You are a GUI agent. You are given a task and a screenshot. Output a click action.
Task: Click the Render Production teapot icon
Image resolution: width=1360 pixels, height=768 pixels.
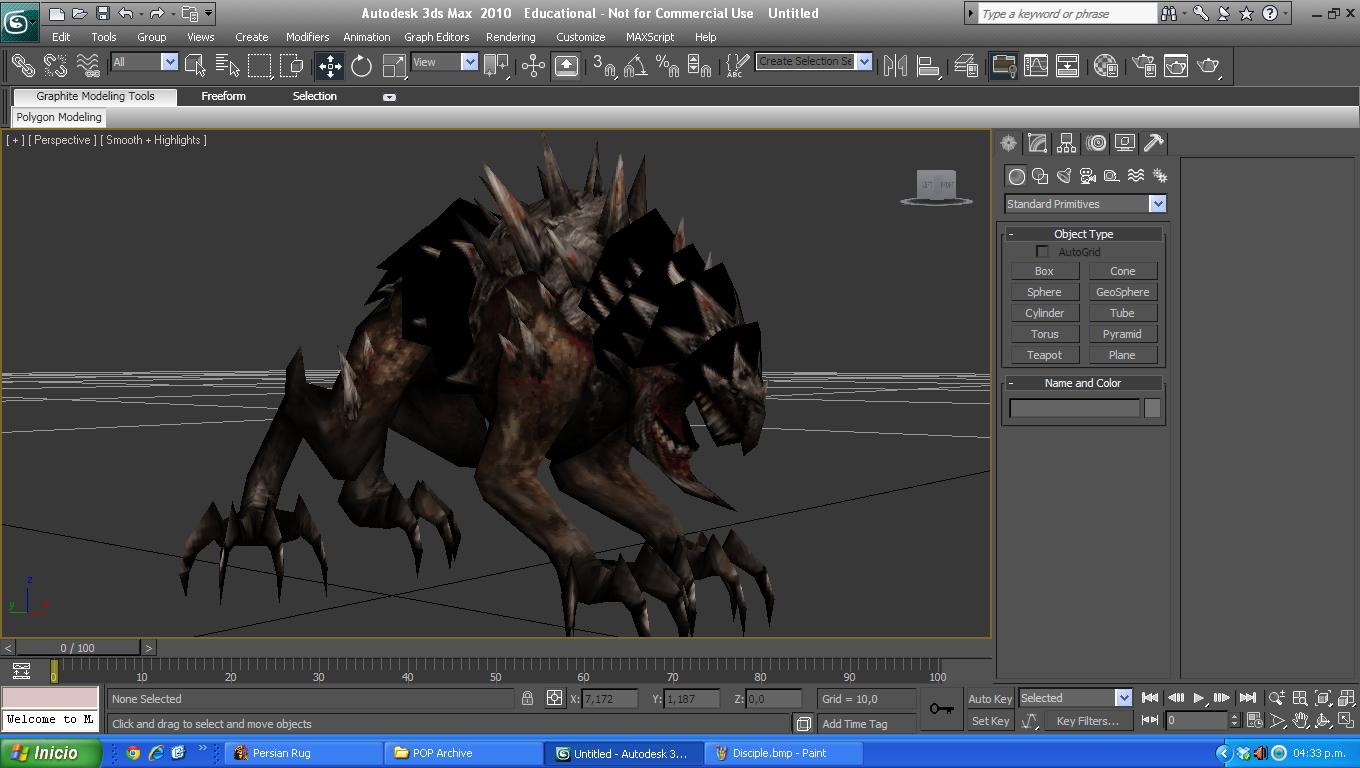point(1209,66)
